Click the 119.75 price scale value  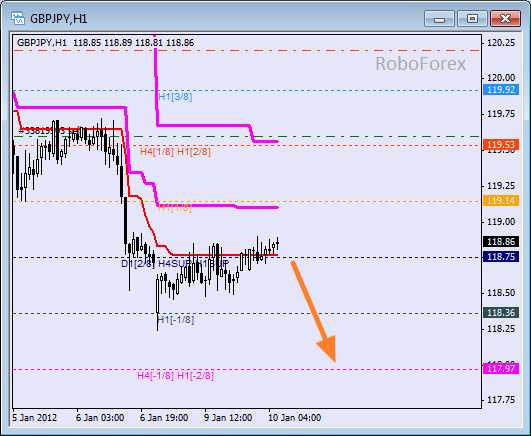point(501,114)
